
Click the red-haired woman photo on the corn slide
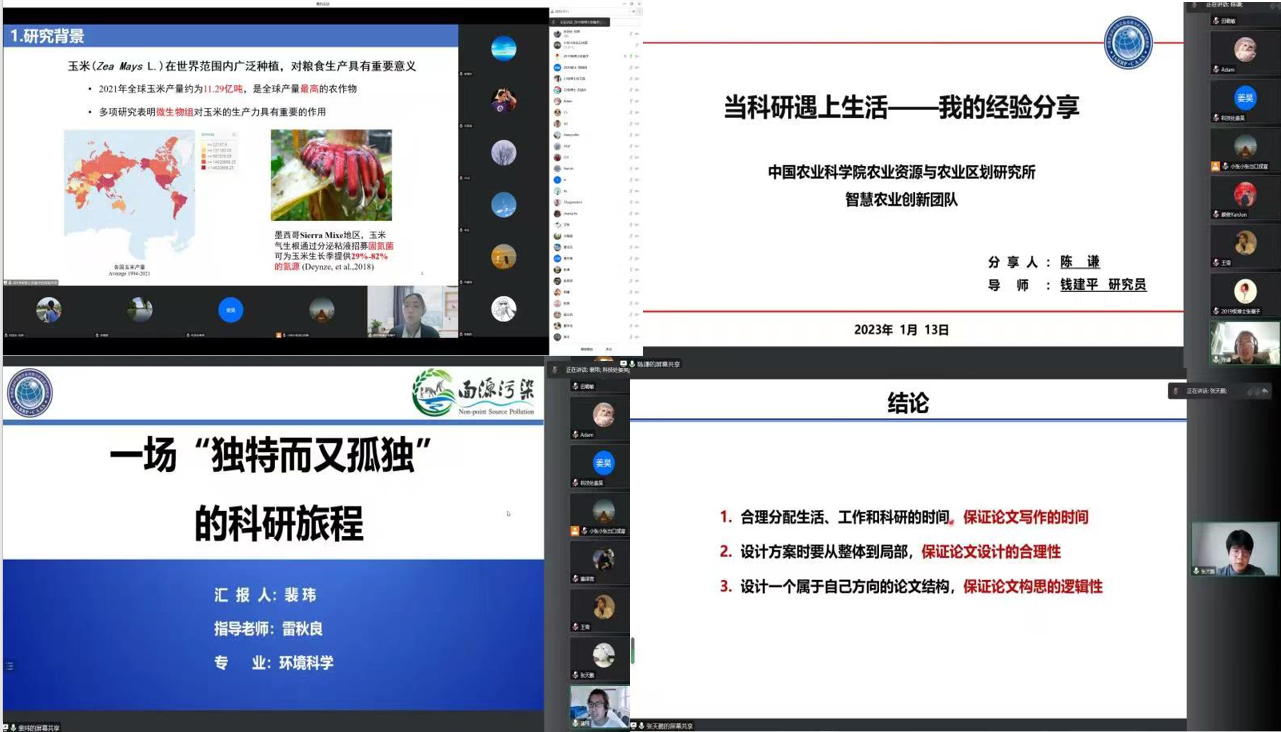point(331,175)
